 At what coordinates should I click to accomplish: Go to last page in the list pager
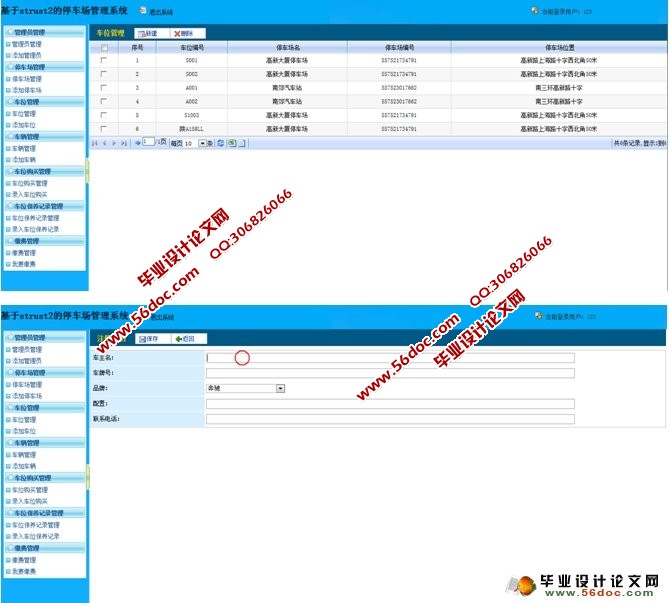124,143
